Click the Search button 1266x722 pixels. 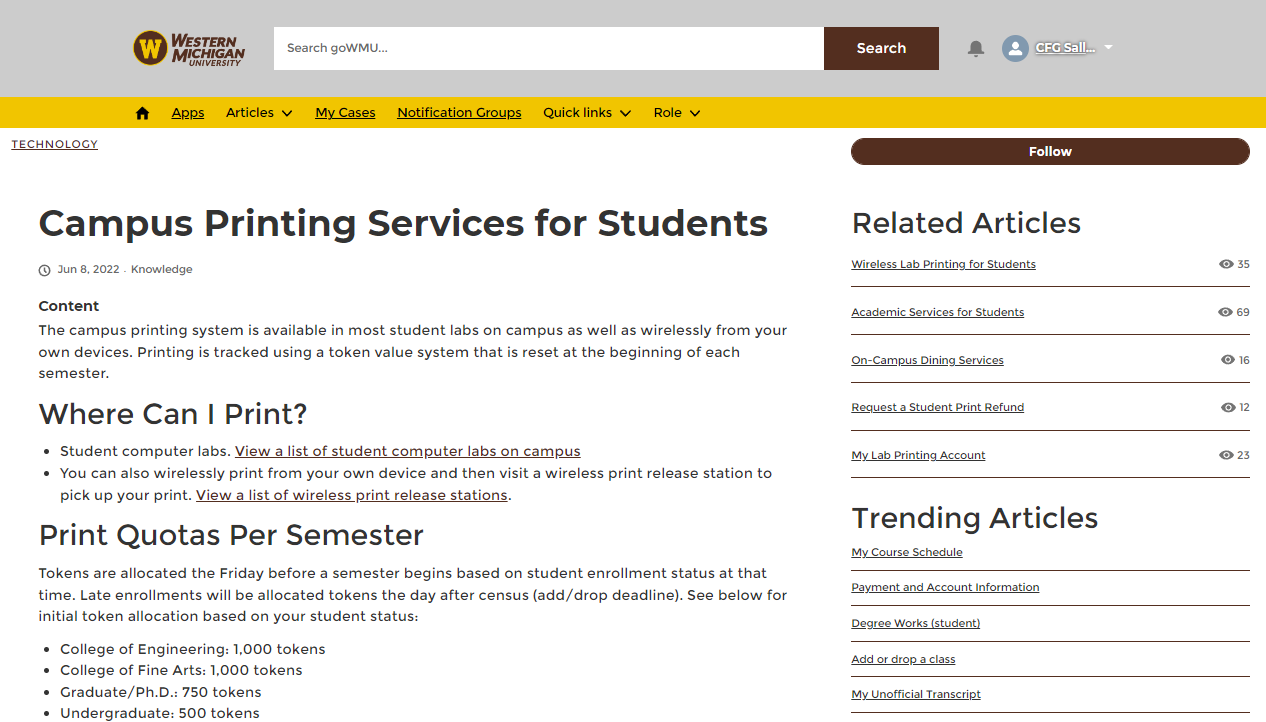(x=881, y=48)
